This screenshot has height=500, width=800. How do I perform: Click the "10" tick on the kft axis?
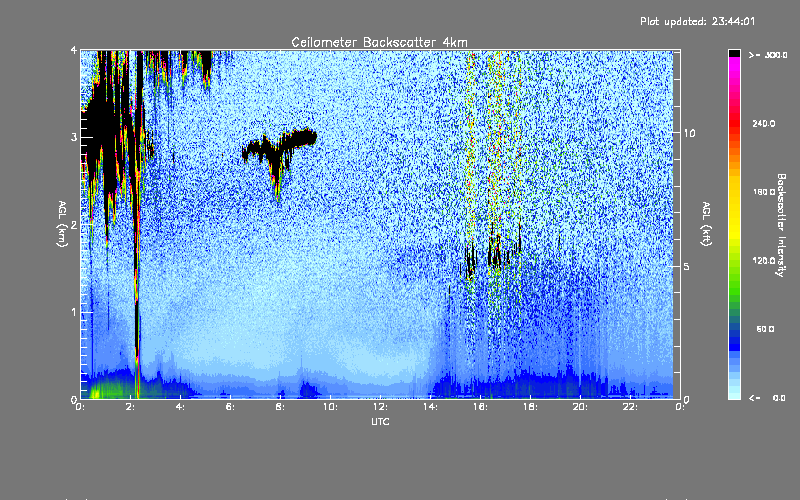(689, 133)
